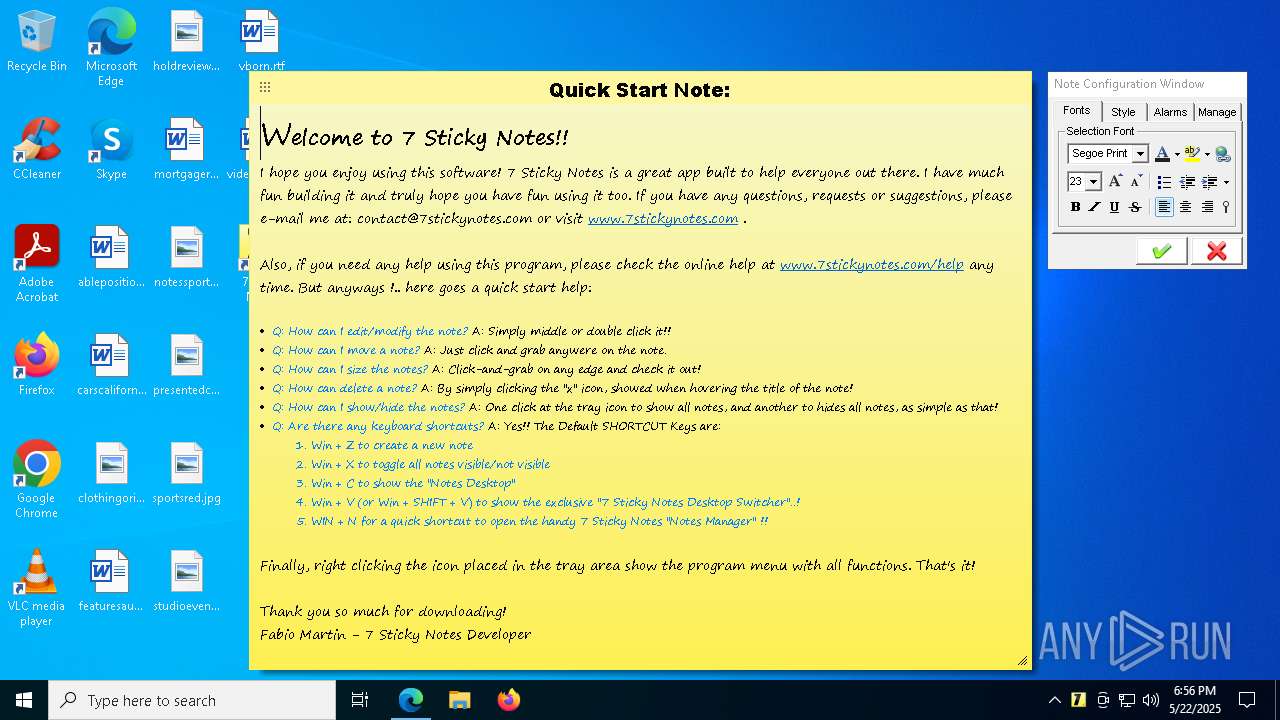Open the Manage tab

coord(1217,112)
